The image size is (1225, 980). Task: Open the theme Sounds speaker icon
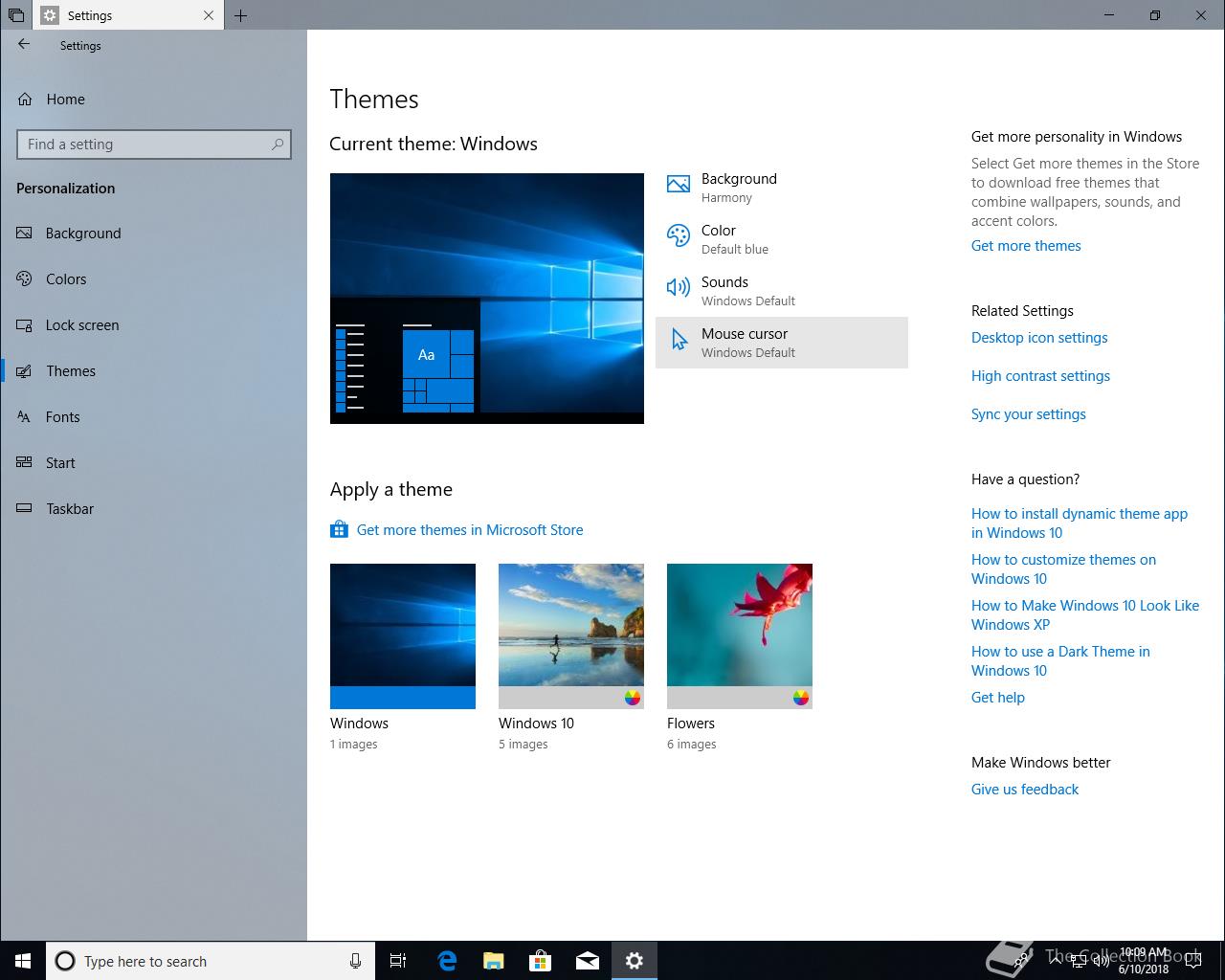point(679,288)
